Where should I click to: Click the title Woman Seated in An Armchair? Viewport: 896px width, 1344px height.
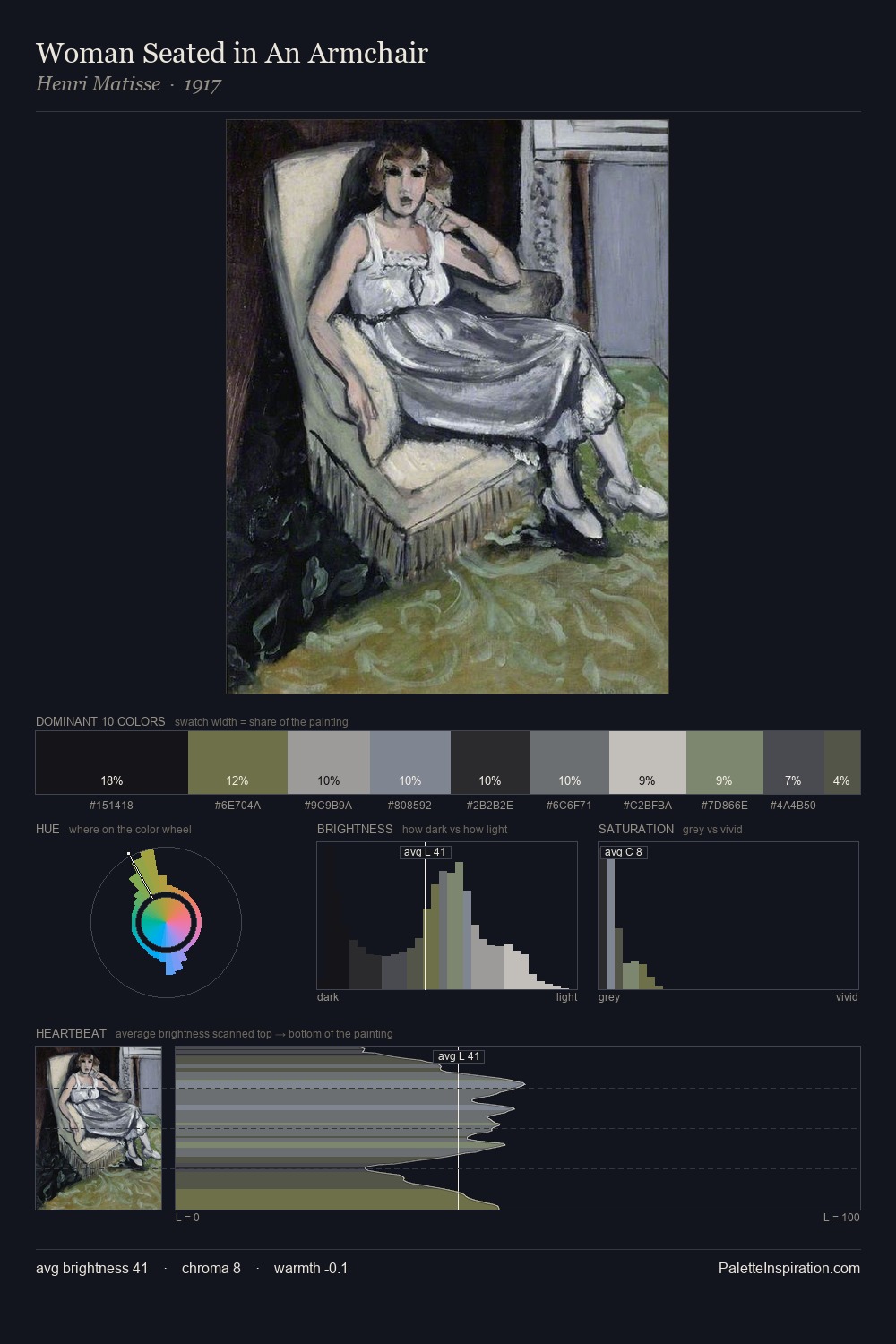click(232, 53)
